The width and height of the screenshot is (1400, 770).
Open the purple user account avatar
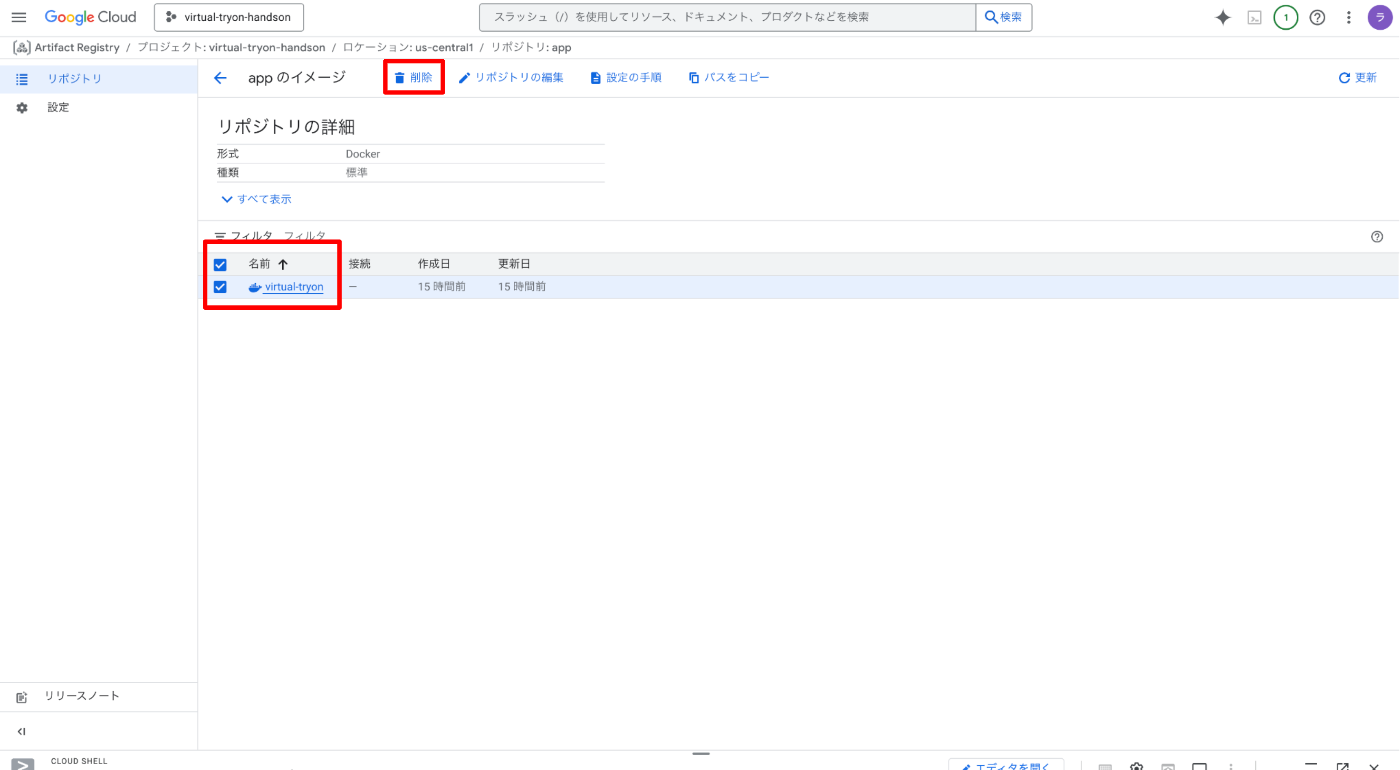pyautogui.click(x=1380, y=17)
